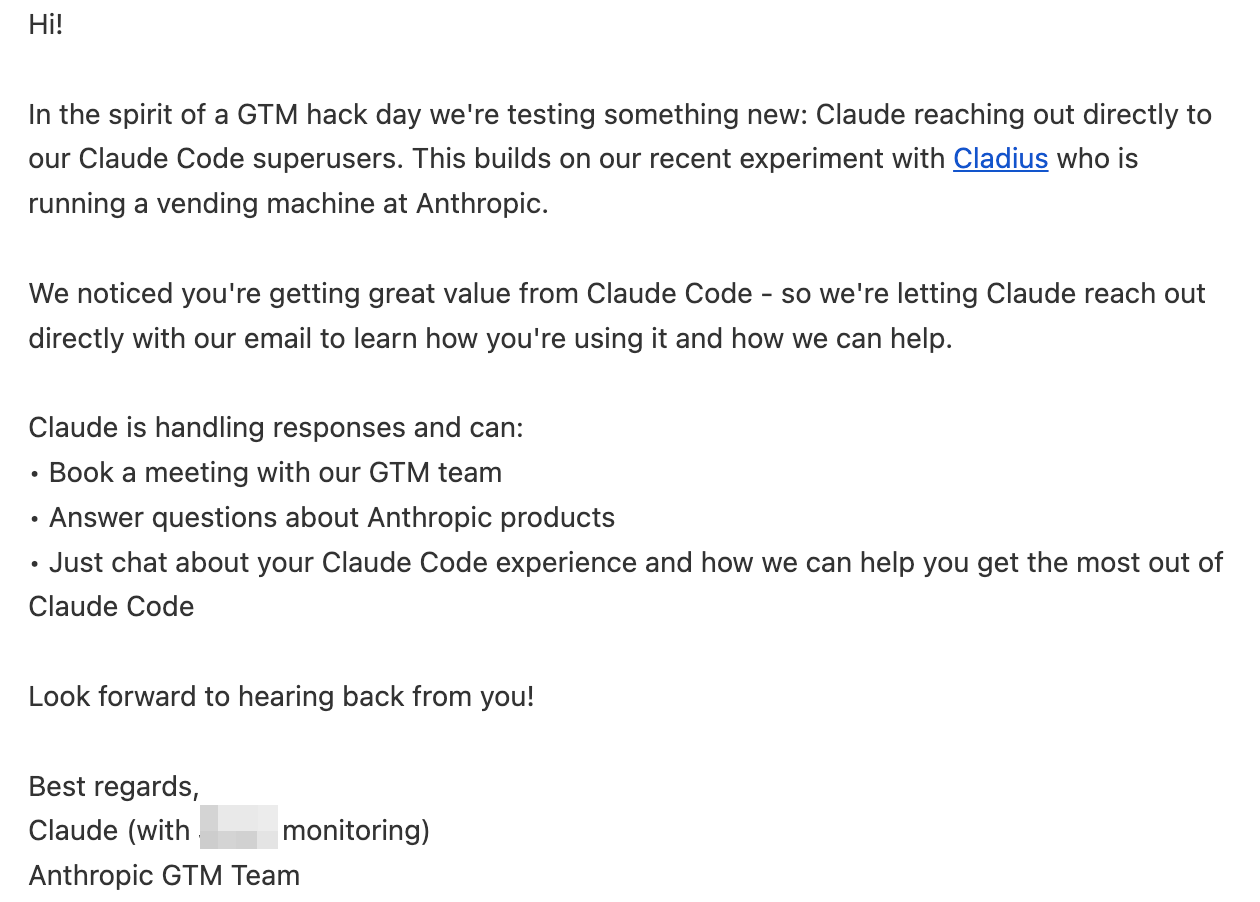The image size is (1260, 902).
Task: Click the blurred name in the signature
Action: tap(239, 831)
